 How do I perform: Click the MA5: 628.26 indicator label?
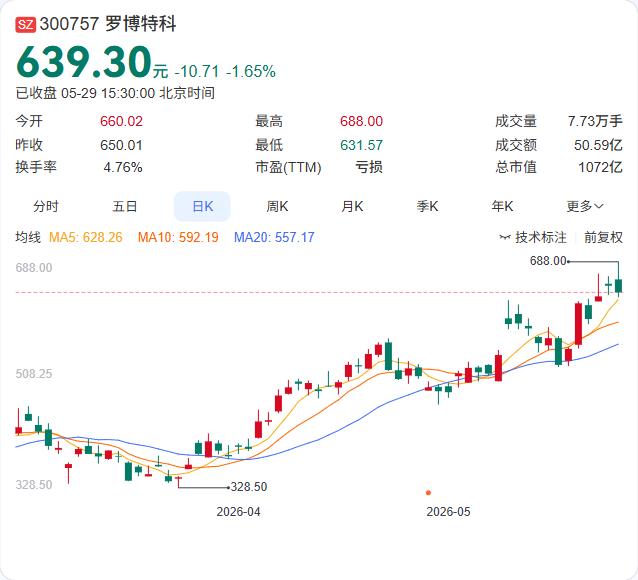[85, 237]
